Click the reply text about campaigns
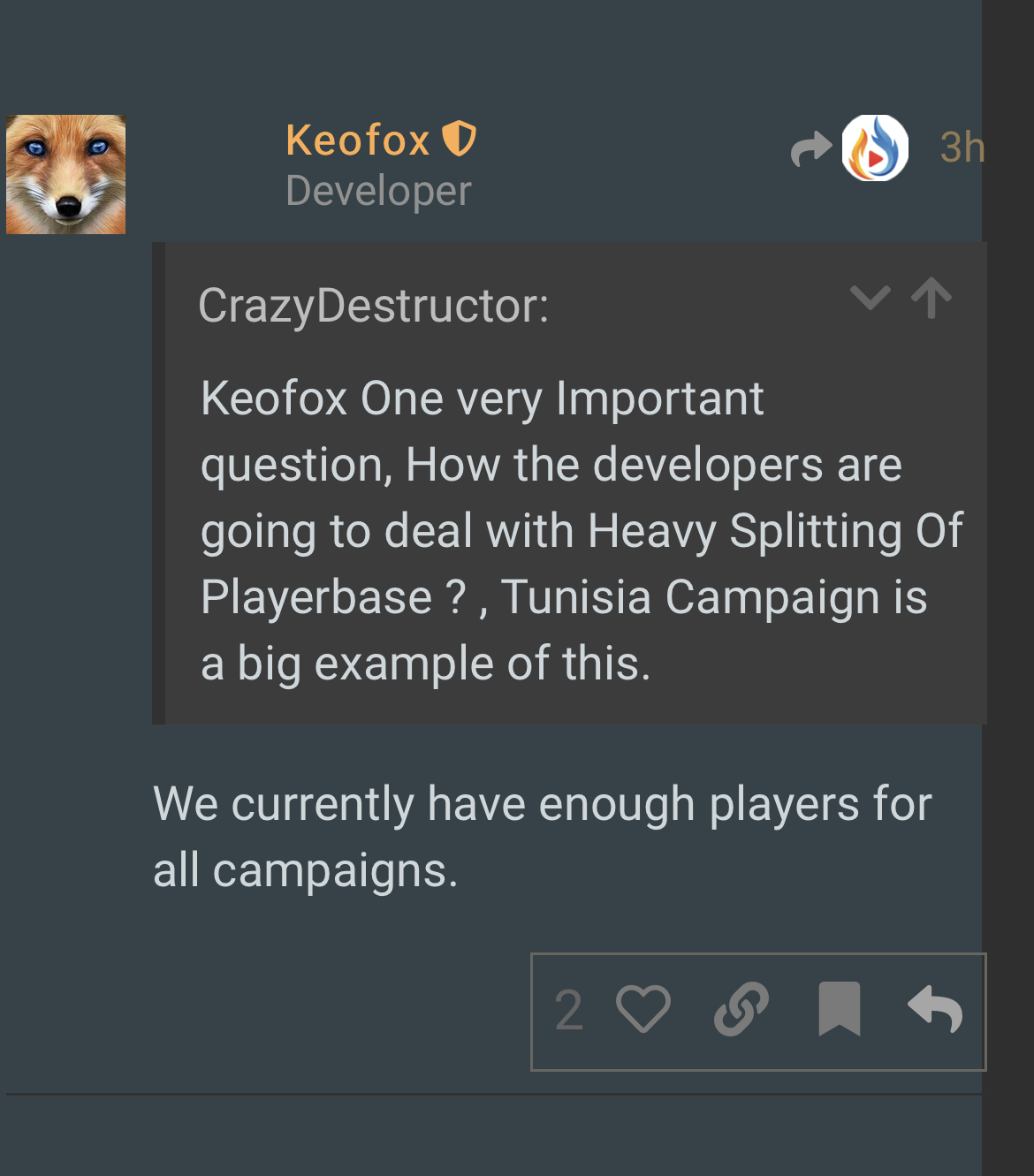The width and height of the screenshot is (1034, 1176). click(x=543, y=837)
